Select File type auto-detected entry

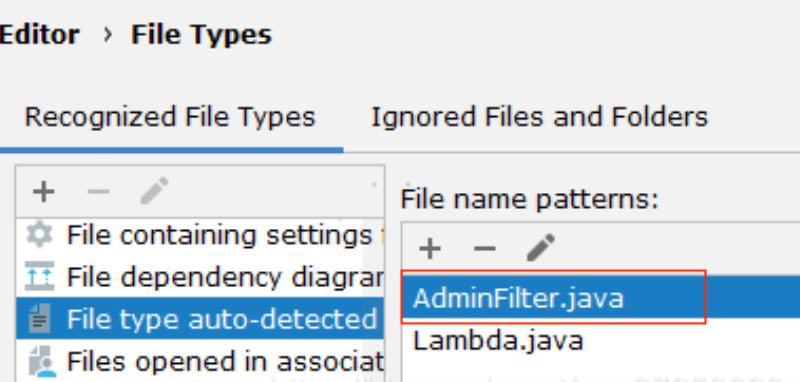point(200,318)
